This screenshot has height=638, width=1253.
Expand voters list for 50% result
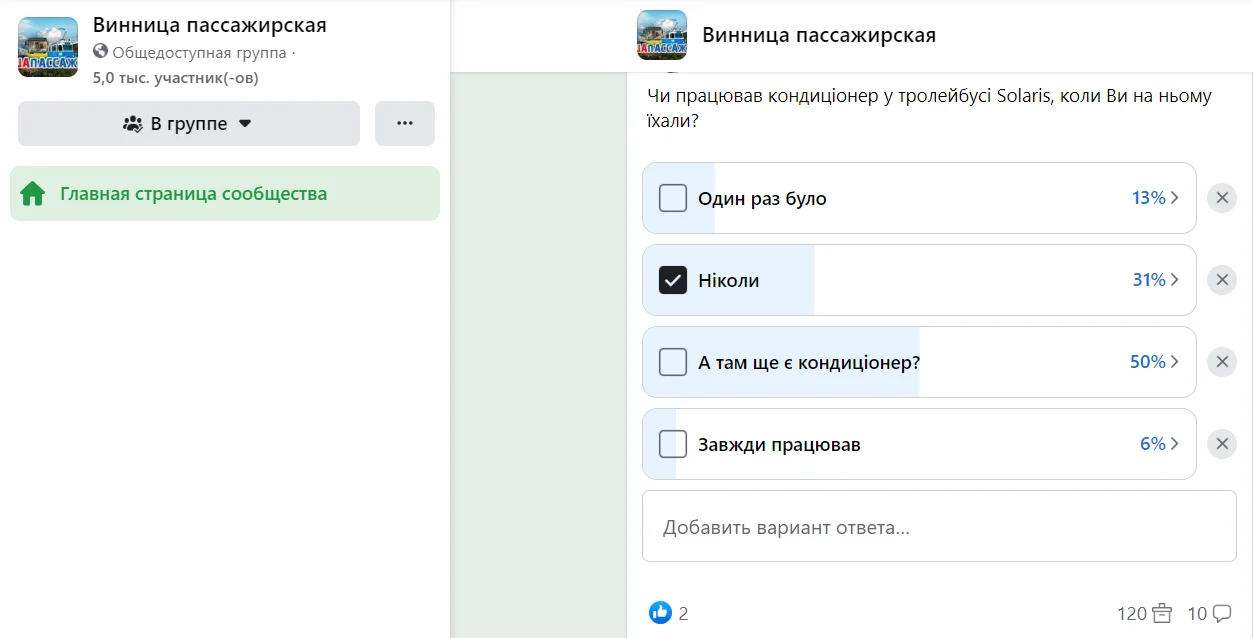[1174, 362]
